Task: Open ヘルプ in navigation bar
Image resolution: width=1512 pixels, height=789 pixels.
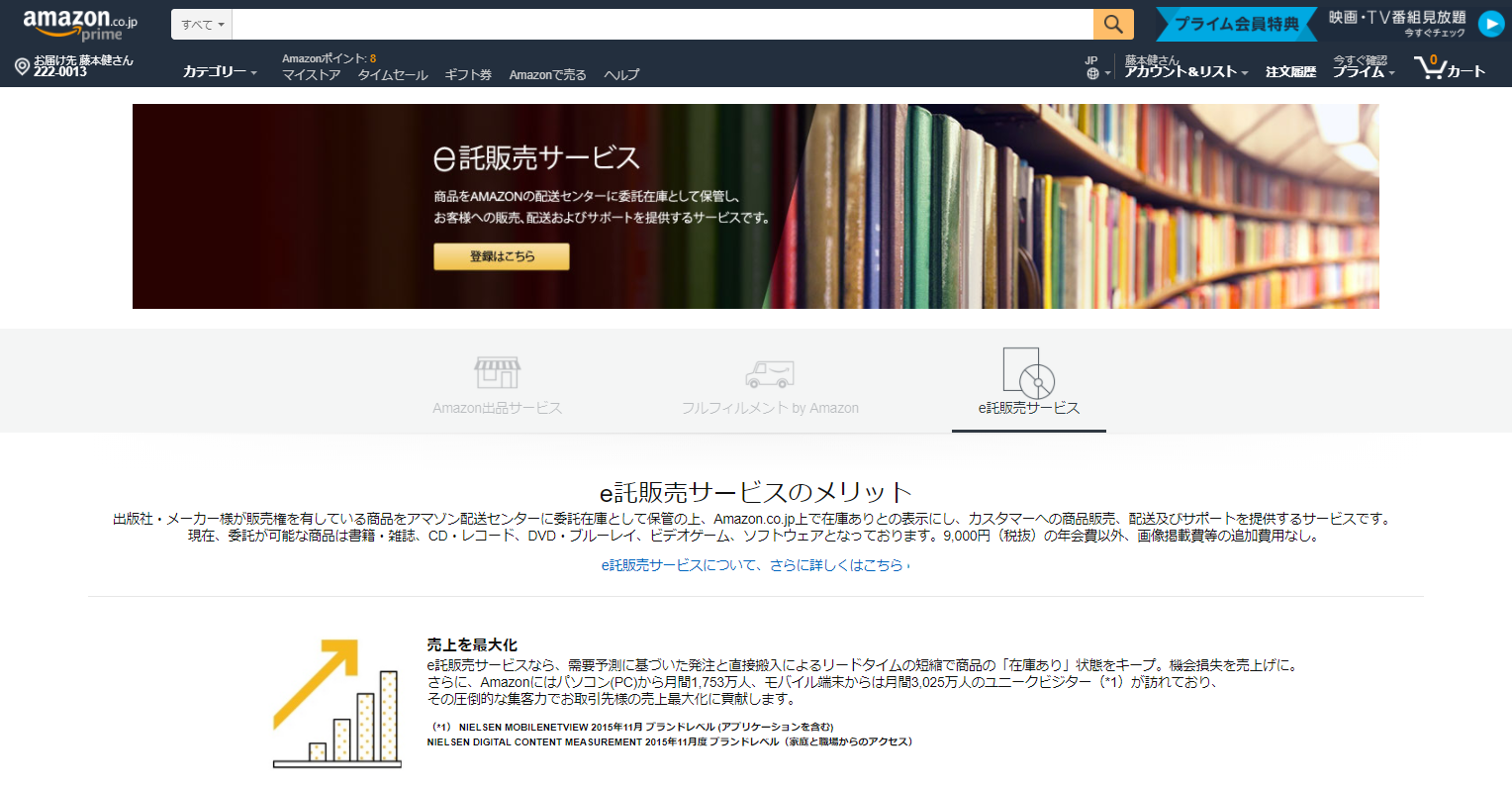Action: [621, 75]
